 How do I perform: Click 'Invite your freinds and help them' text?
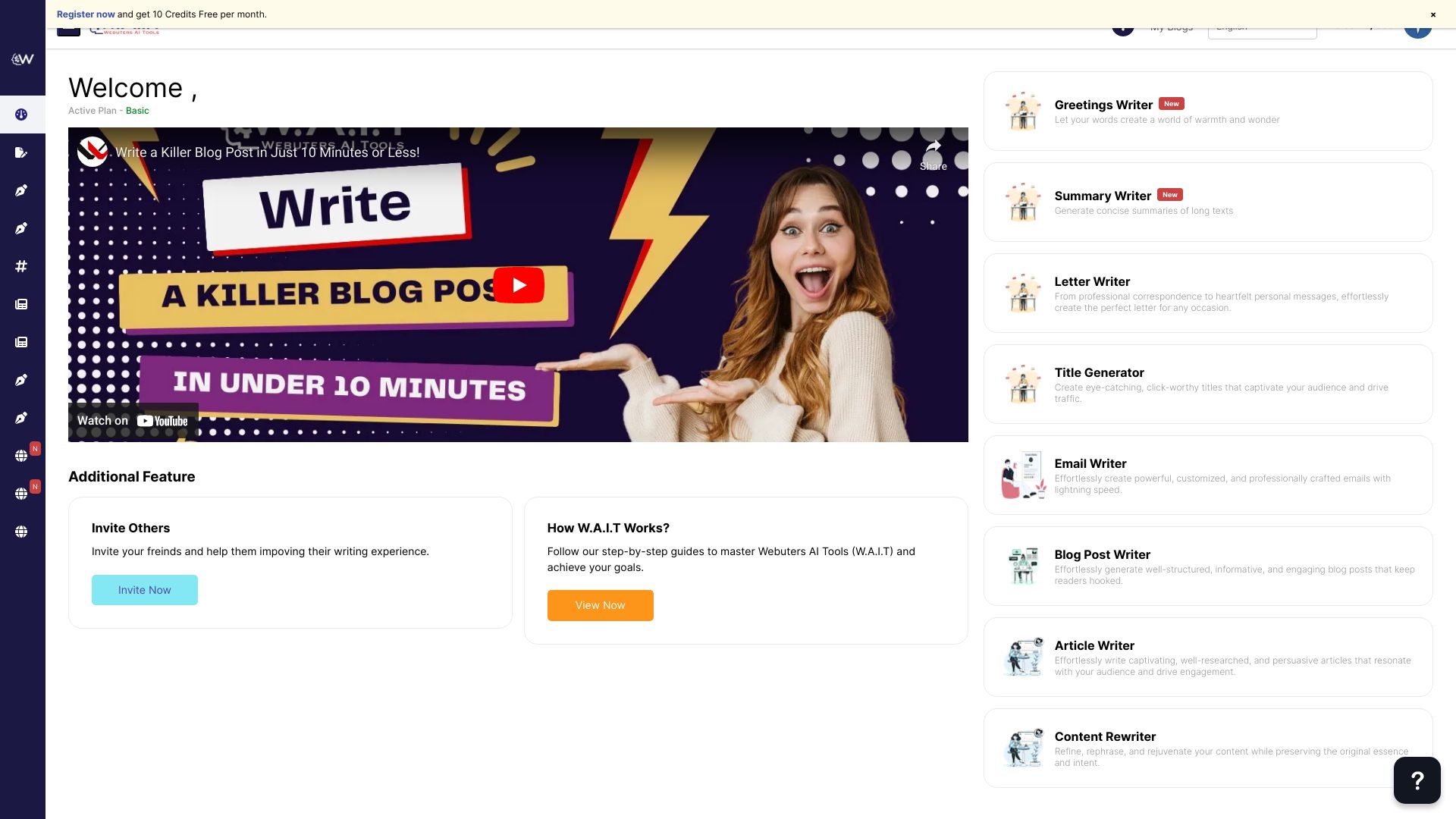(x=260, y=551)
